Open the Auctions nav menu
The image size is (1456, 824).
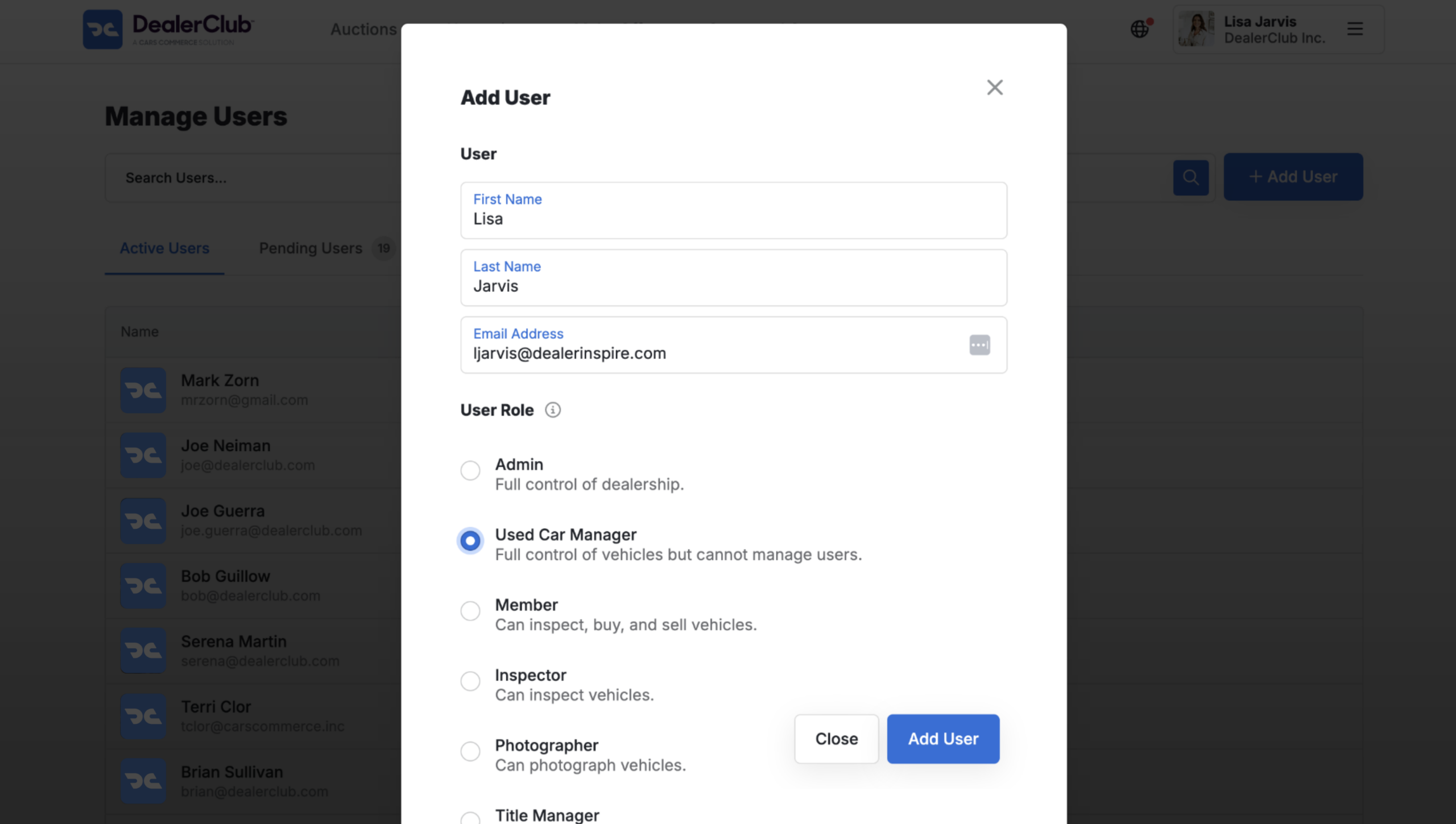(363, 29)
